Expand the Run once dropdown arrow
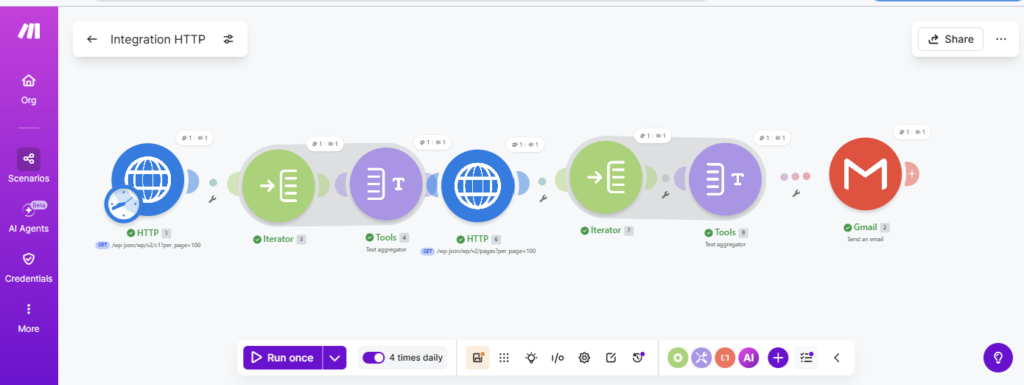Screen dimensions: 1024x385 (335, 358)
